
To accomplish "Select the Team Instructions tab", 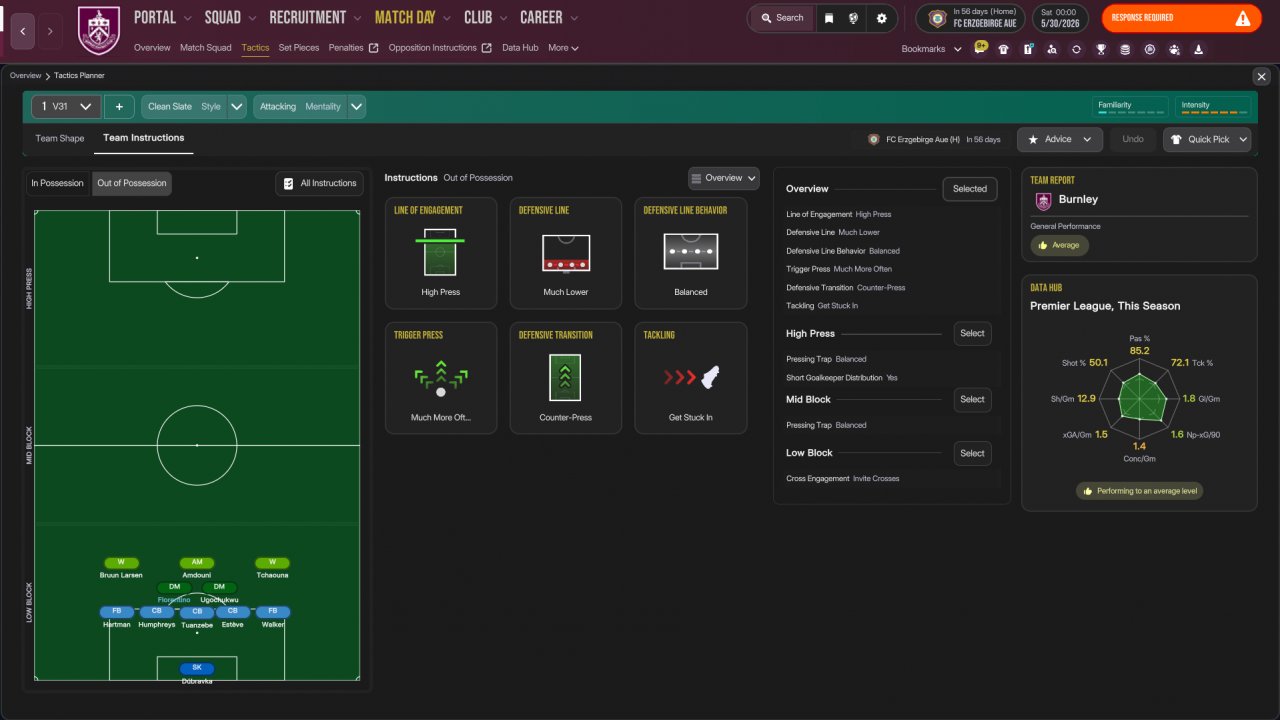I will pos(144,138).
